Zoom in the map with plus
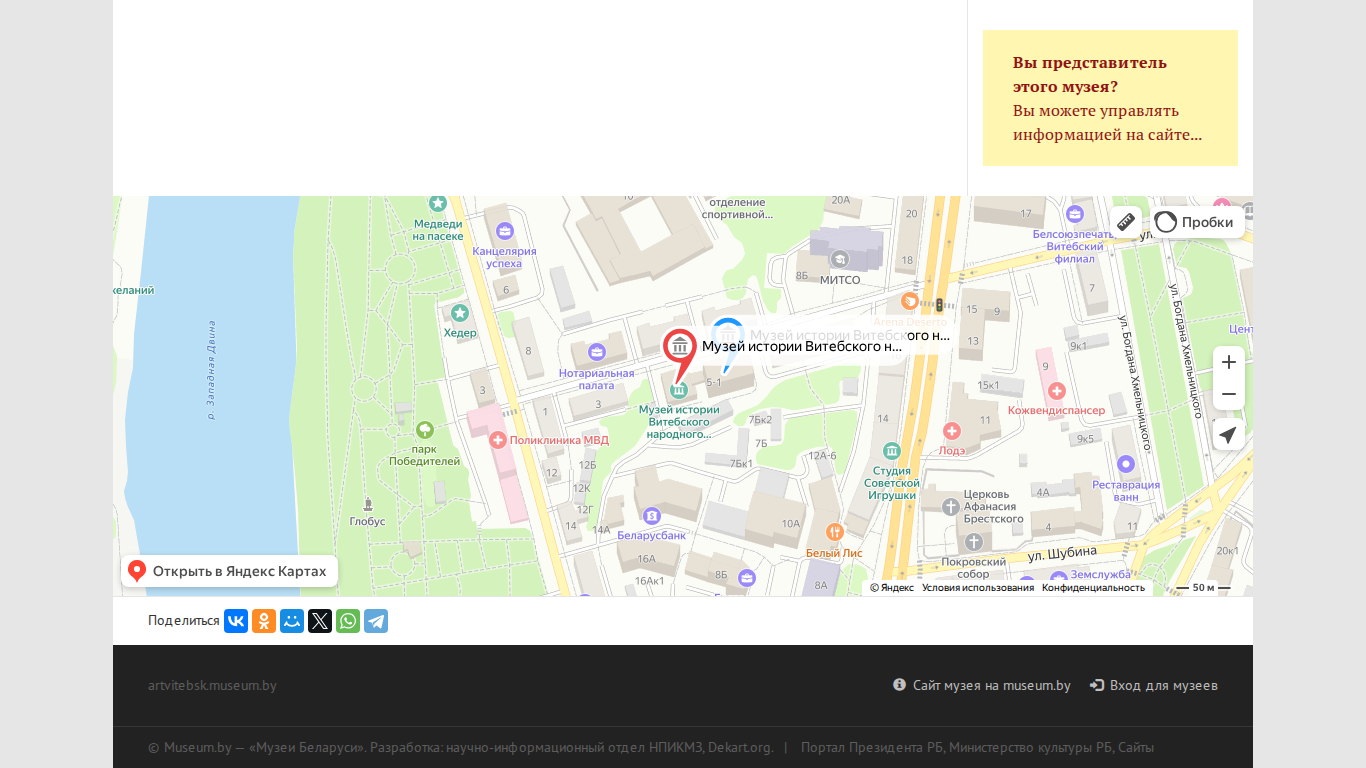 (1229, 362)
